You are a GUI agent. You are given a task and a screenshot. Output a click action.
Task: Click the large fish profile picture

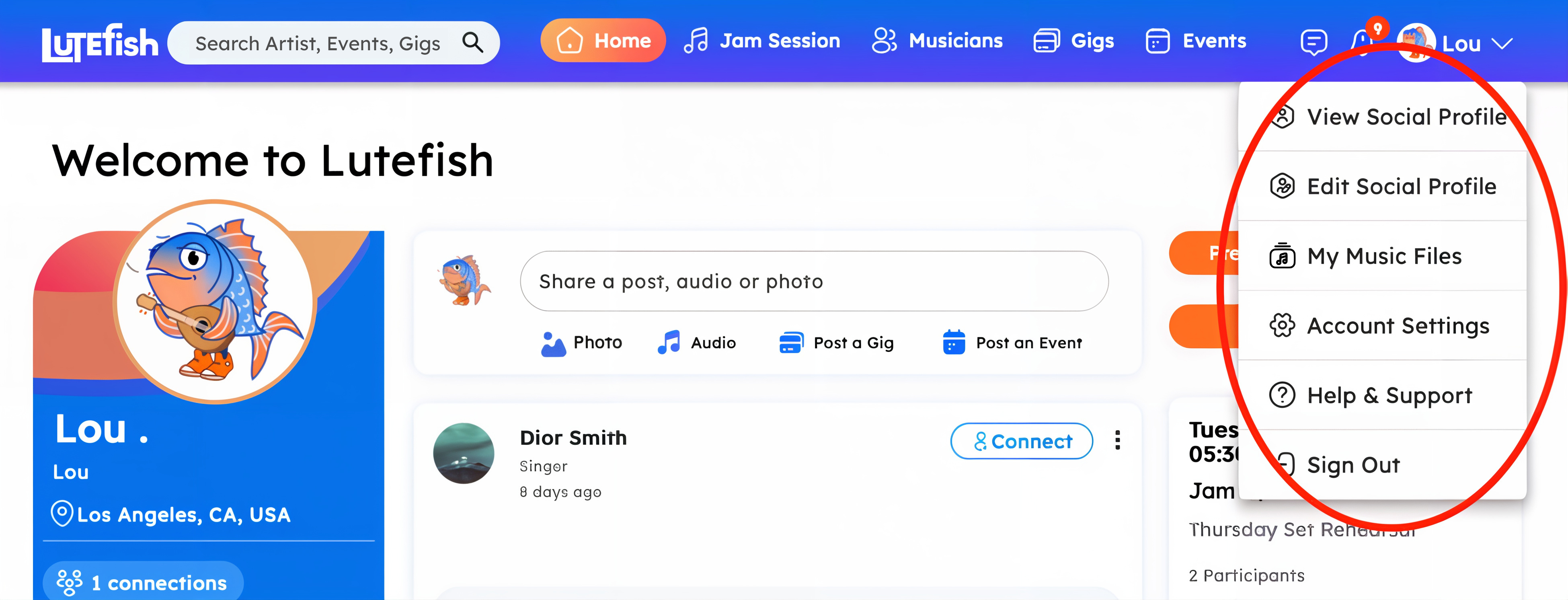pyautogui.click(x=215, y=302)
